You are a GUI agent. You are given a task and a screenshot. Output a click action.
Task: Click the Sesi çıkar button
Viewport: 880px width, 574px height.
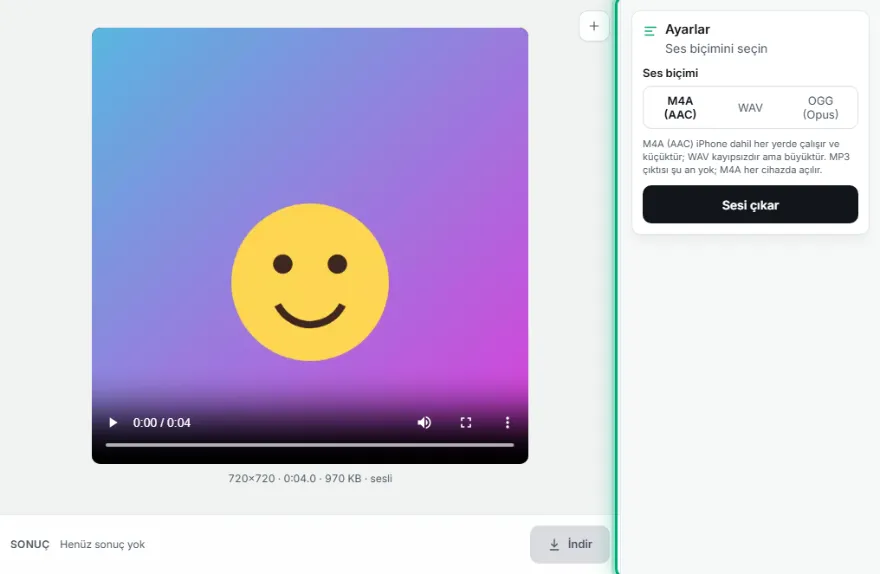click(x=750, y=205)
